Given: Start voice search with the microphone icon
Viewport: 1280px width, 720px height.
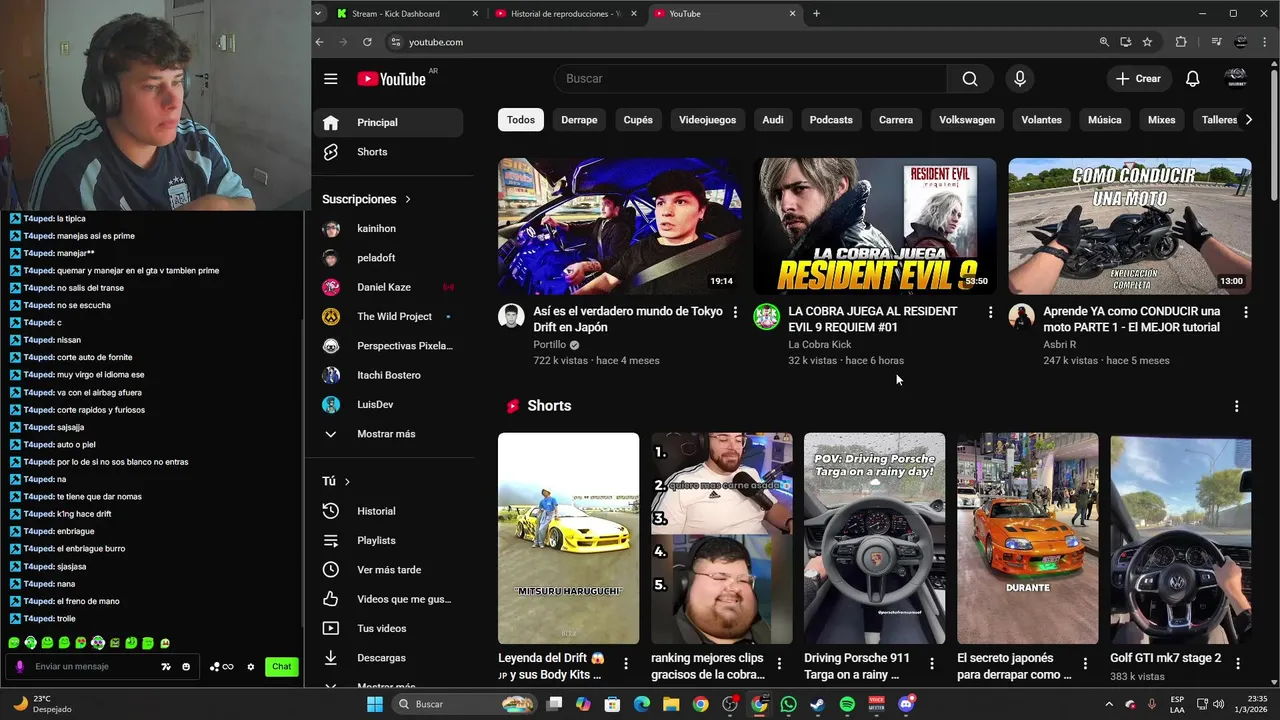Looking at the screenshot, I should tap(1019, 79).
